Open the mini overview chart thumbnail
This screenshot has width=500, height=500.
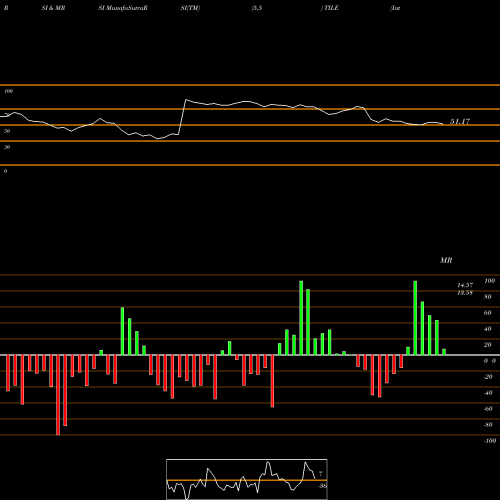coord(247,479)
